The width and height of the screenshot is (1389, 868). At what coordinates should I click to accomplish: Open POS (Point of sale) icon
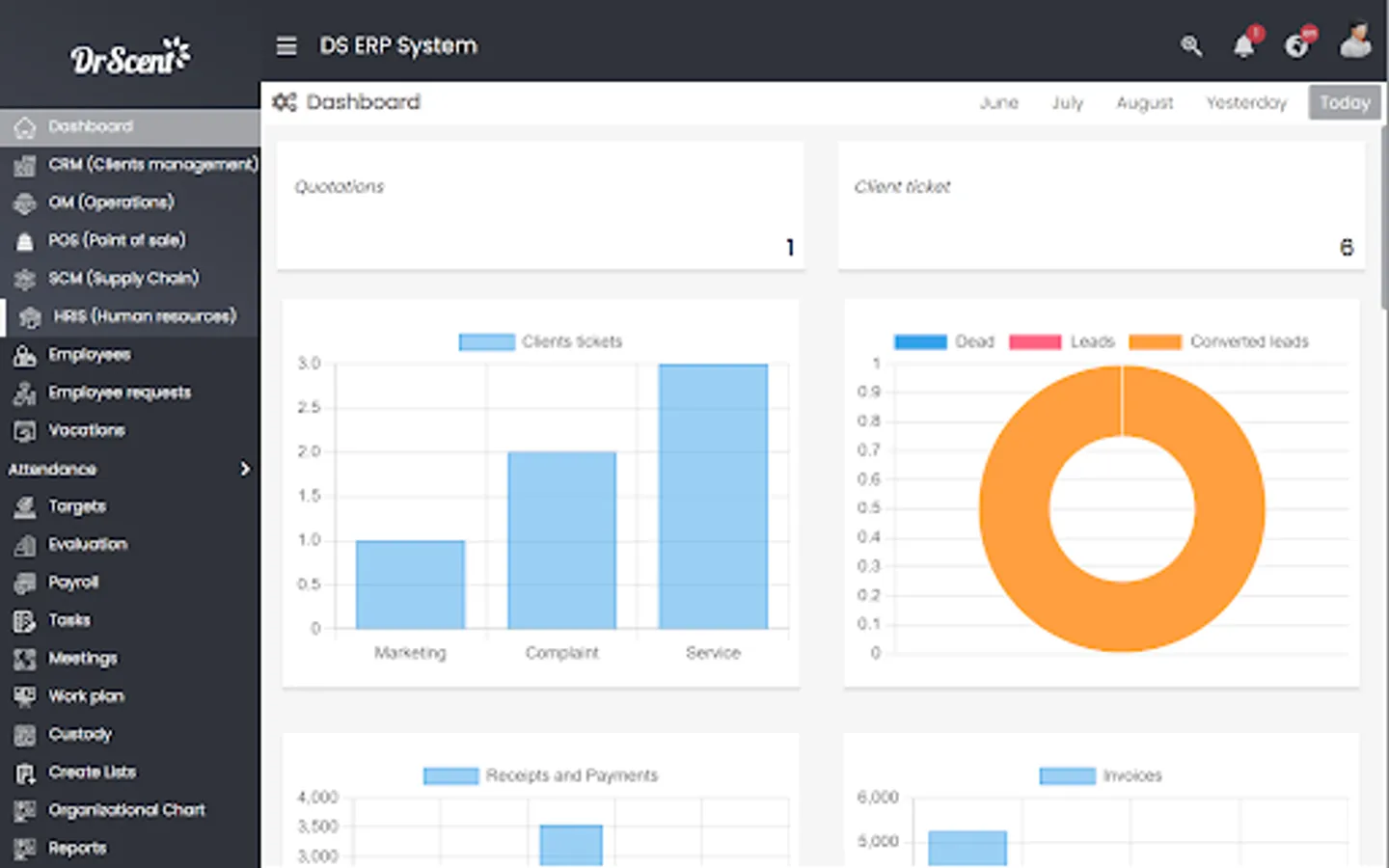pyautogui.click(x=25, y=240)
